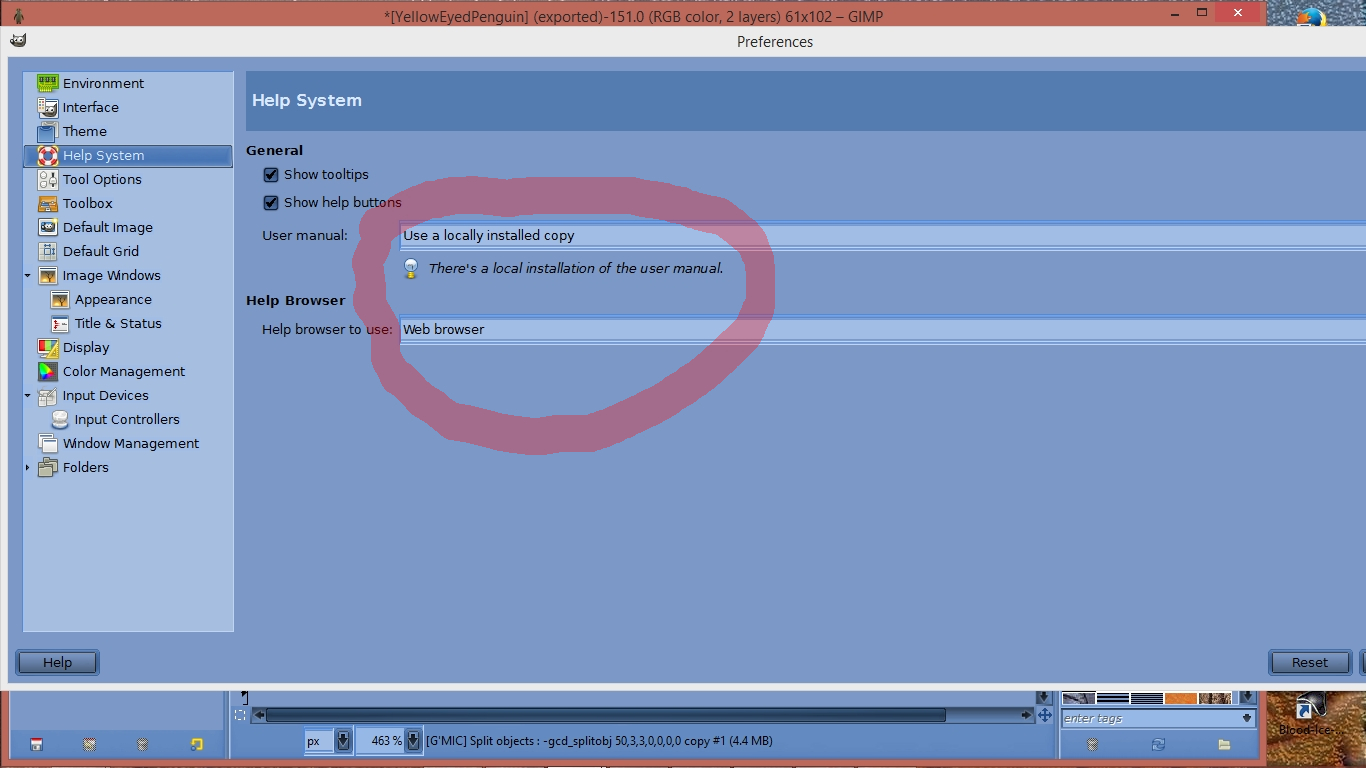Select the orange pattern thumbnail
Image resolution: width=1366 pixels, height=768 pixels.
click(1181, 697)
